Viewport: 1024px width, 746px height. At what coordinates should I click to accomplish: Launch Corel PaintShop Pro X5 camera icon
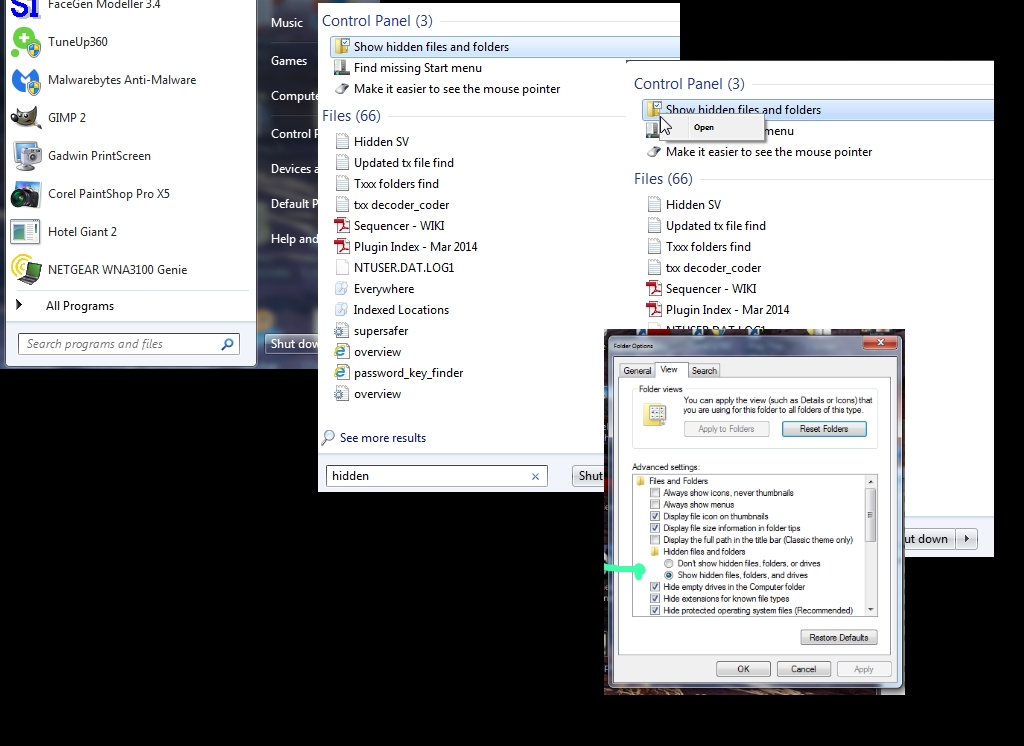(26, 194)
